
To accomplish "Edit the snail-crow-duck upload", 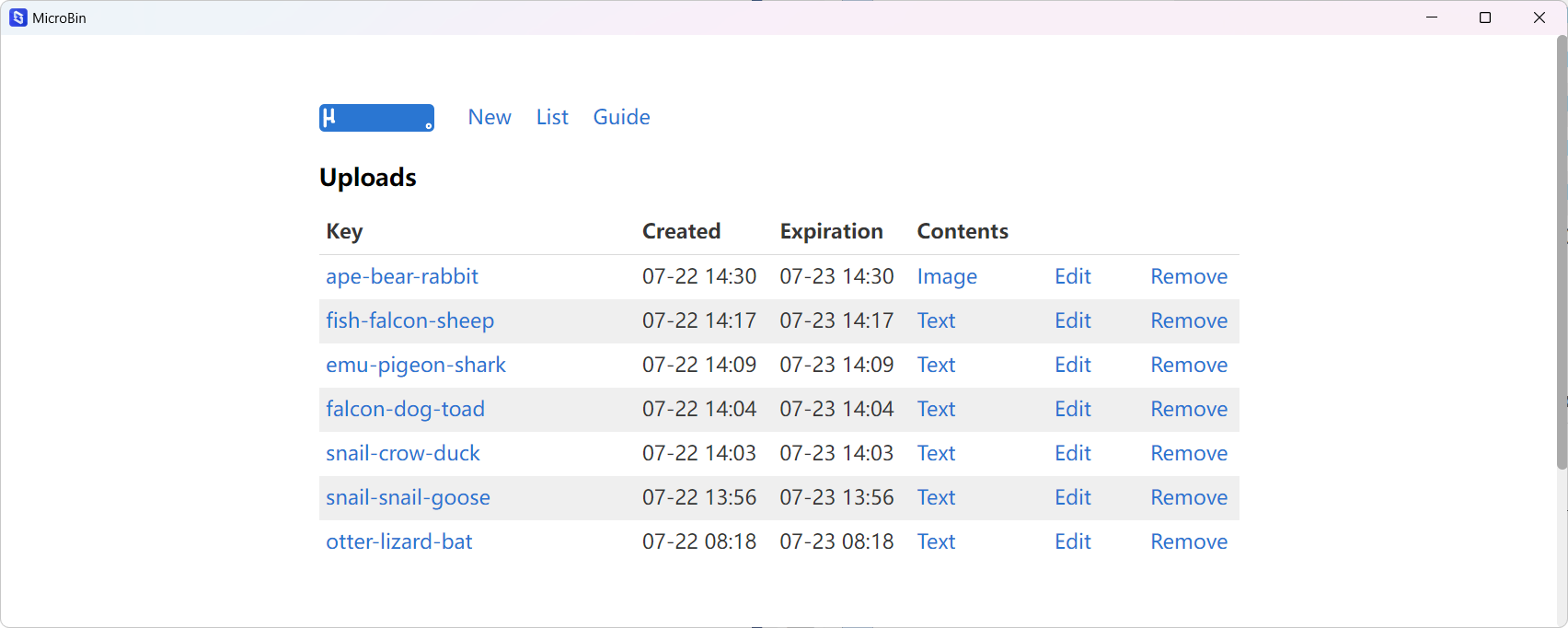I will click(x=1073, y=453).
